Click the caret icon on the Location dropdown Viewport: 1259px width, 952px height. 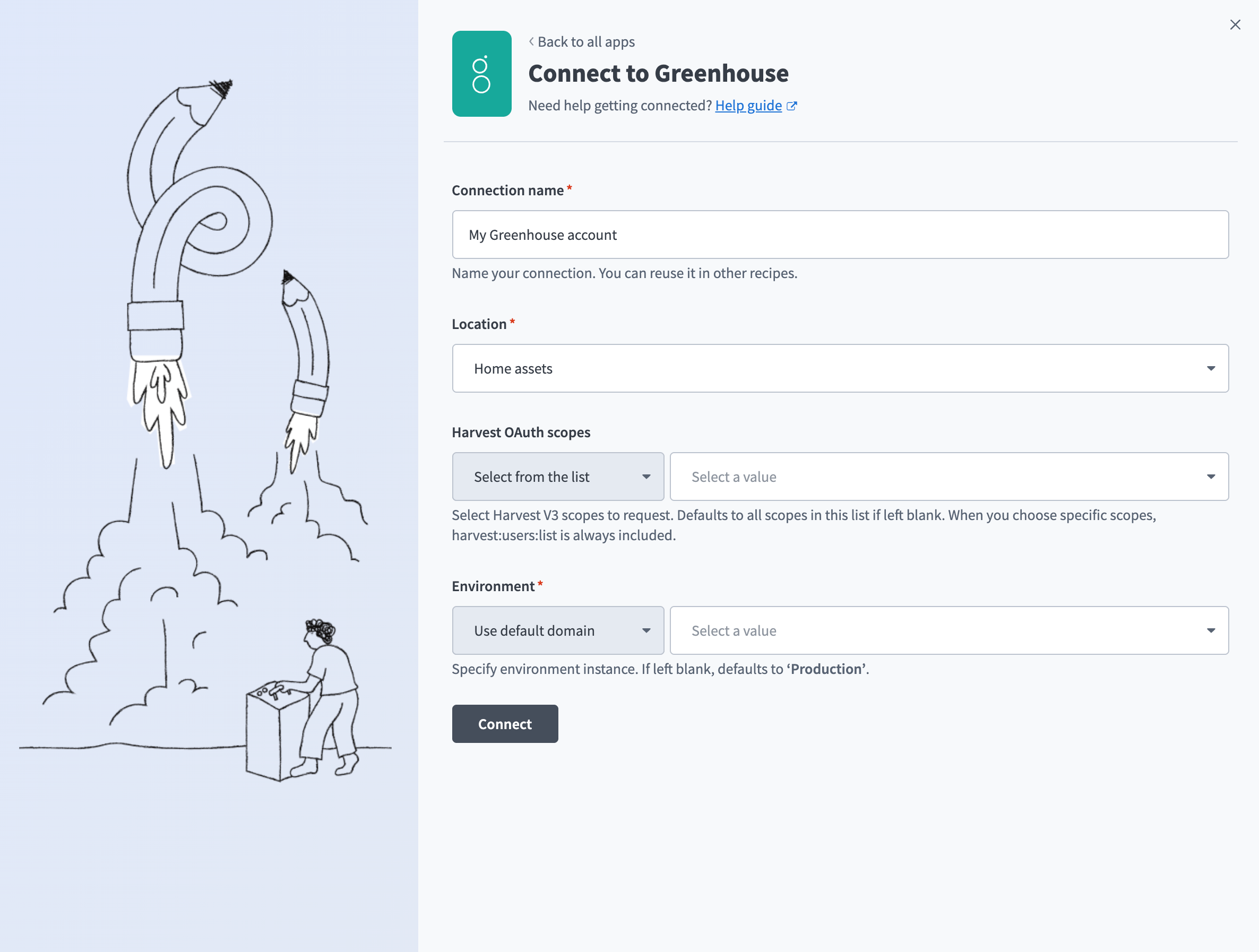[1211, 369]
